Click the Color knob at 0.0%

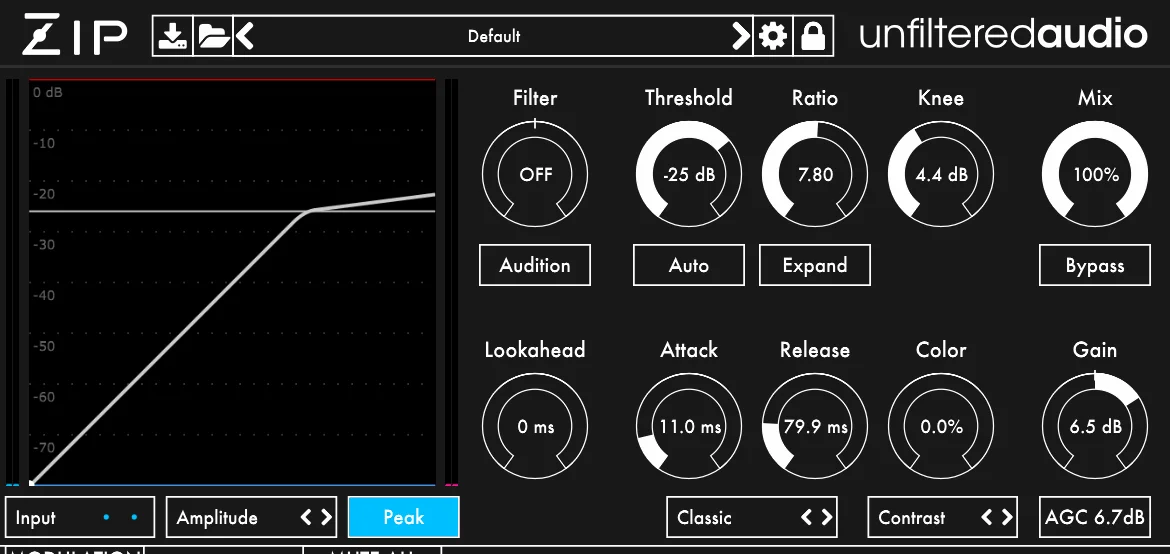[941, 426]
